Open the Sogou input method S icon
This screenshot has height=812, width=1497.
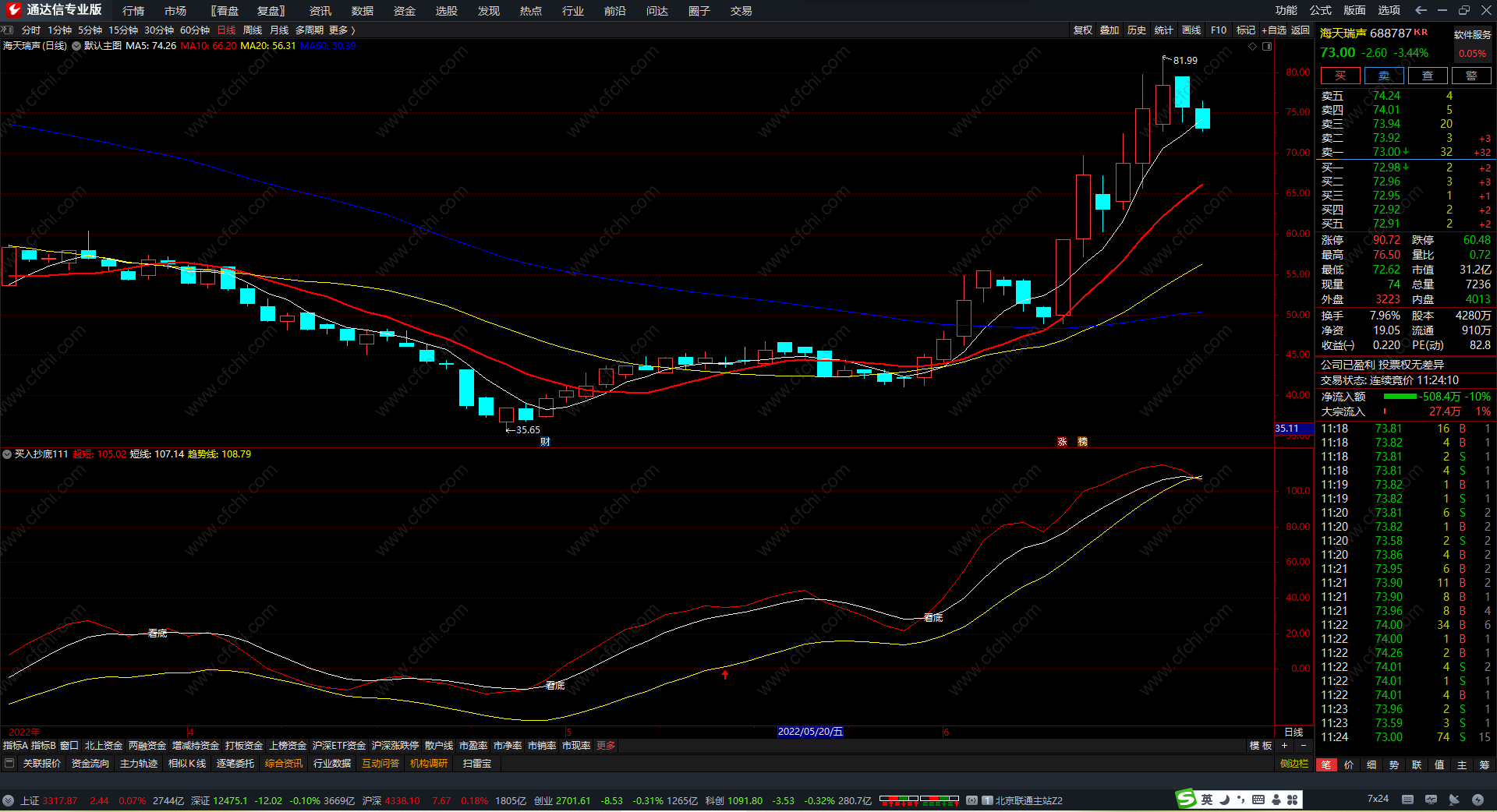(x=1185, y=800)
